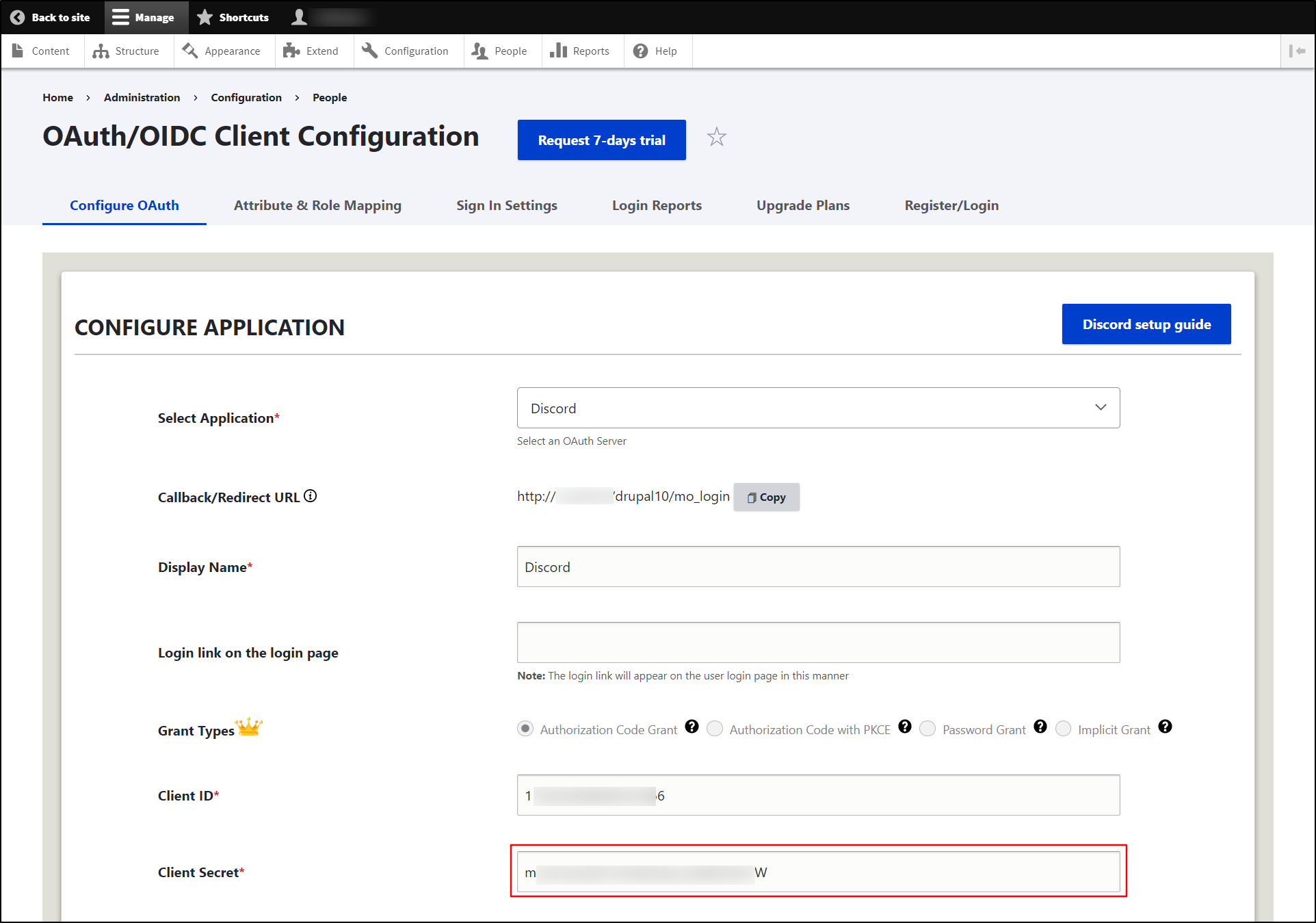Click the Discord setup guide button
The width and height of the screenshot is (1316, 923).
1147,324
